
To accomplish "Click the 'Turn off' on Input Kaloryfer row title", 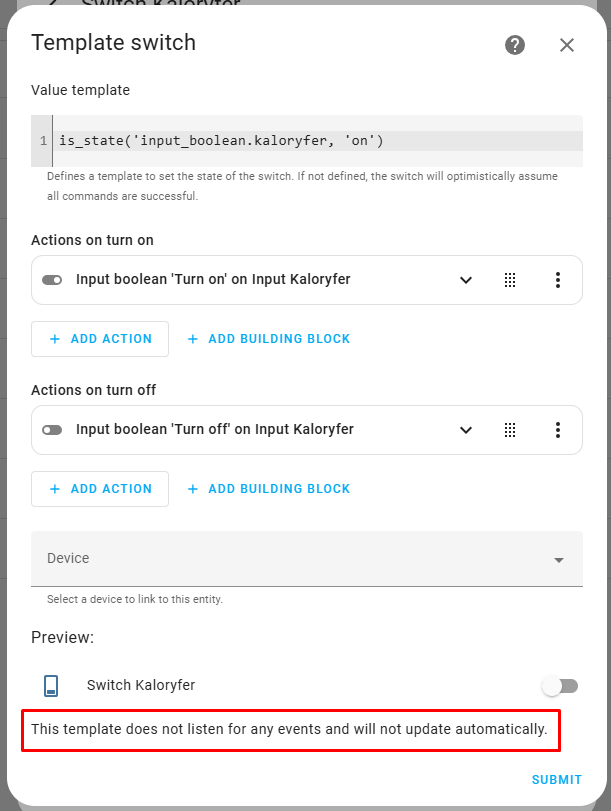I will point(215,430).
